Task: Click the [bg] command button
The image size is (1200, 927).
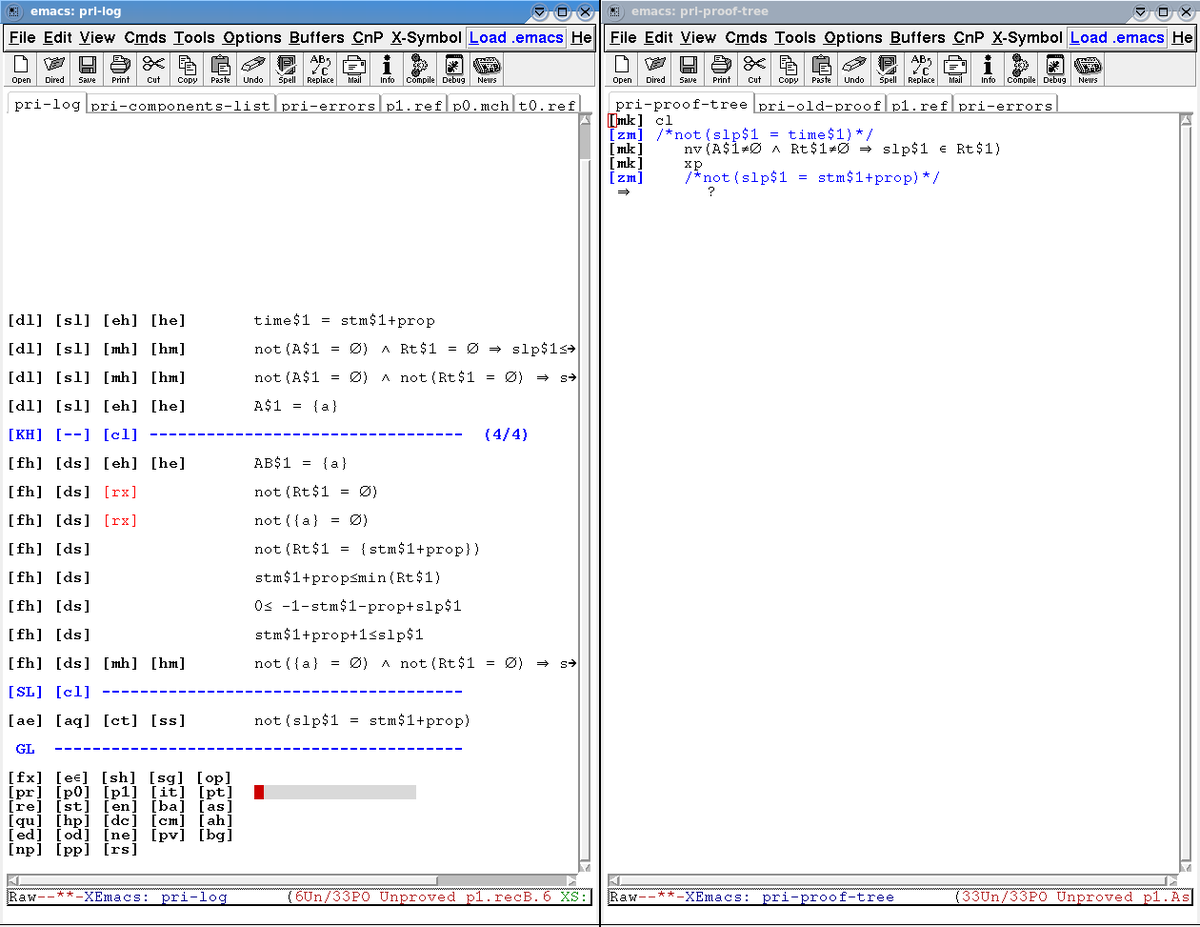Action: [x=215, y=834]
